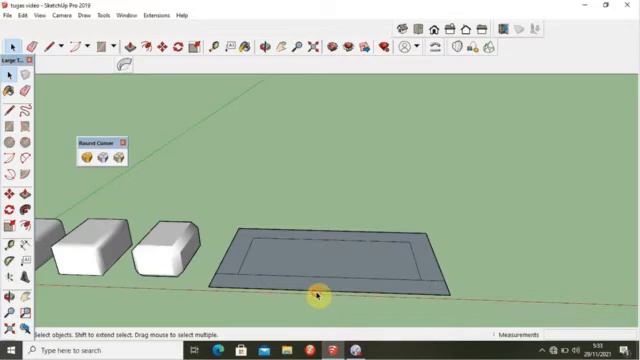The image size is (640, 360).
Task: Switch to Front view house icon
Action: (x=434, y=29)
